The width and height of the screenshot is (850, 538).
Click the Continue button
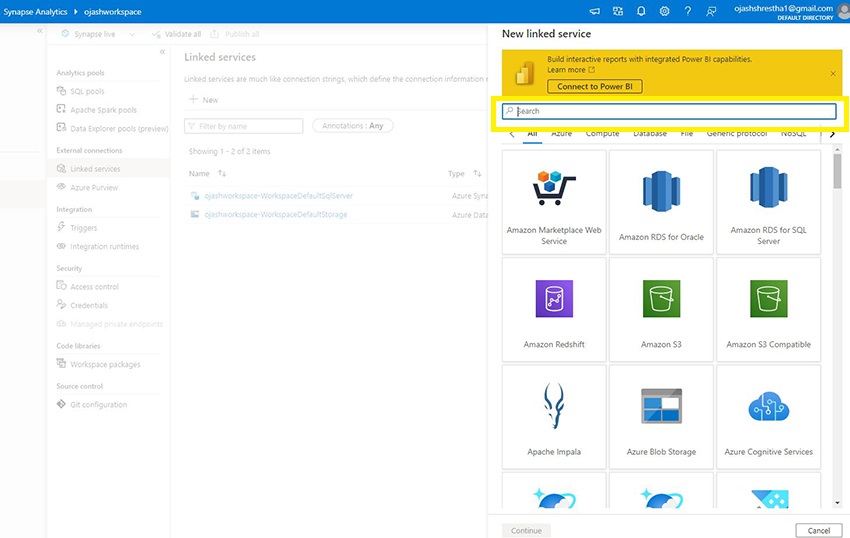coord(526,530)
